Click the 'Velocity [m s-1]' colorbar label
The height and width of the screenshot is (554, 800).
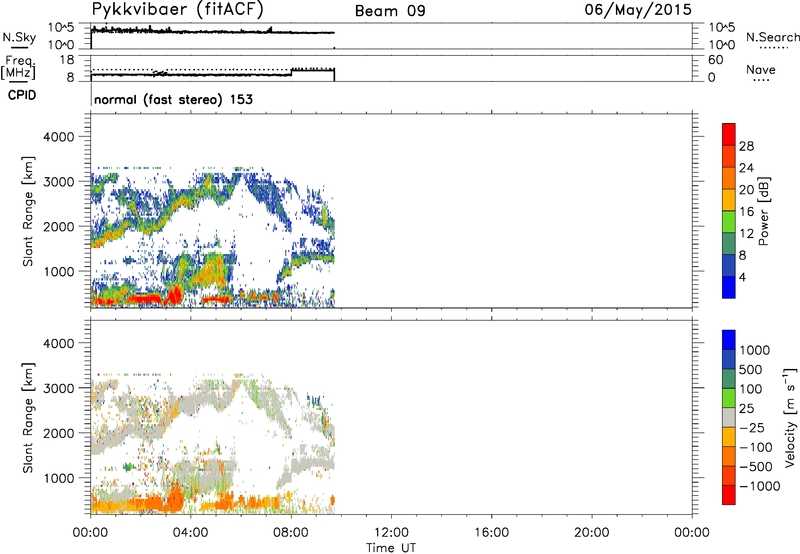click(x=790, y=417)
